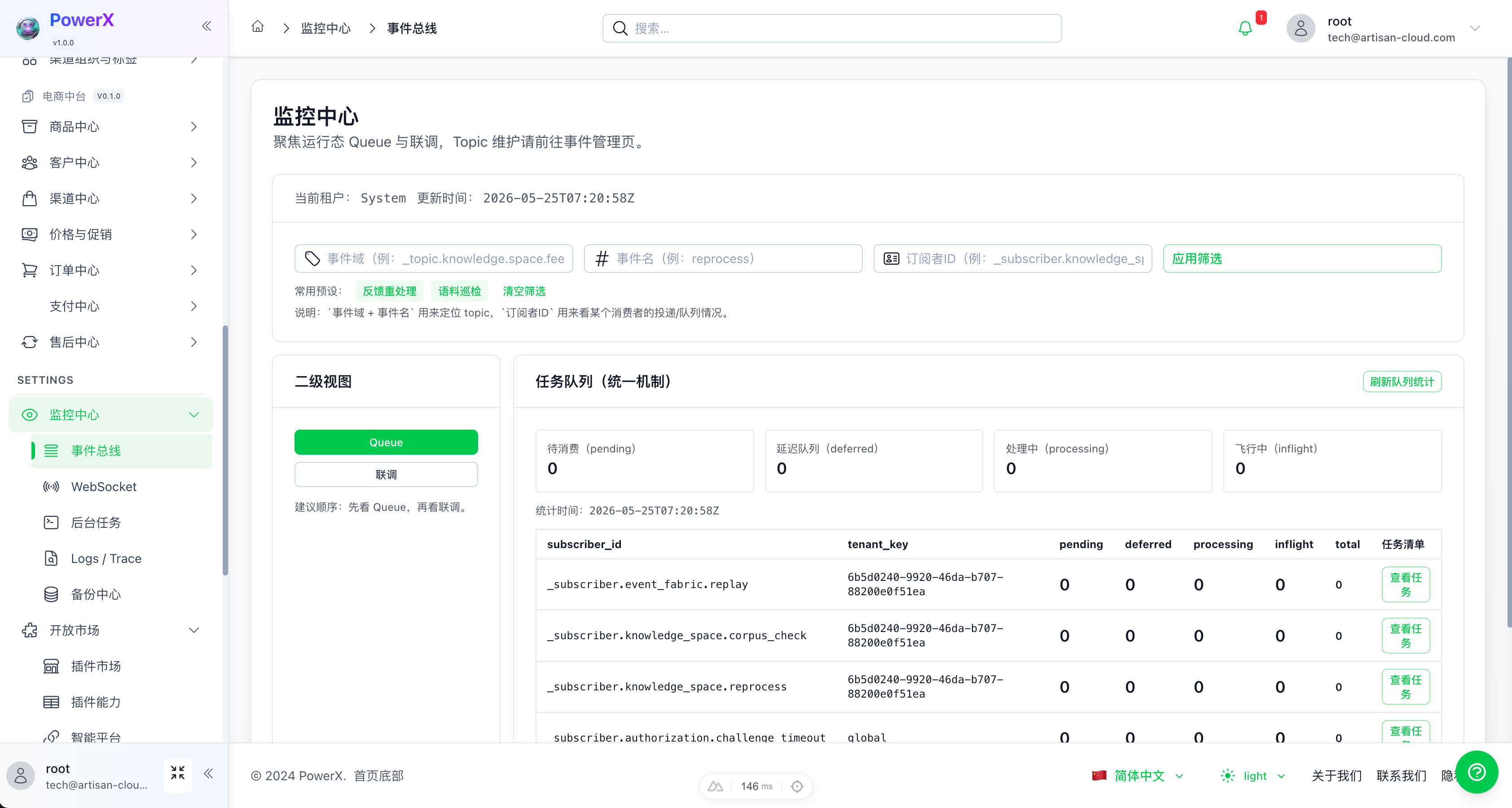Collapse sidebar using bottom double-chevron icon
This screenshot has width=1512, height=808.
208,773
